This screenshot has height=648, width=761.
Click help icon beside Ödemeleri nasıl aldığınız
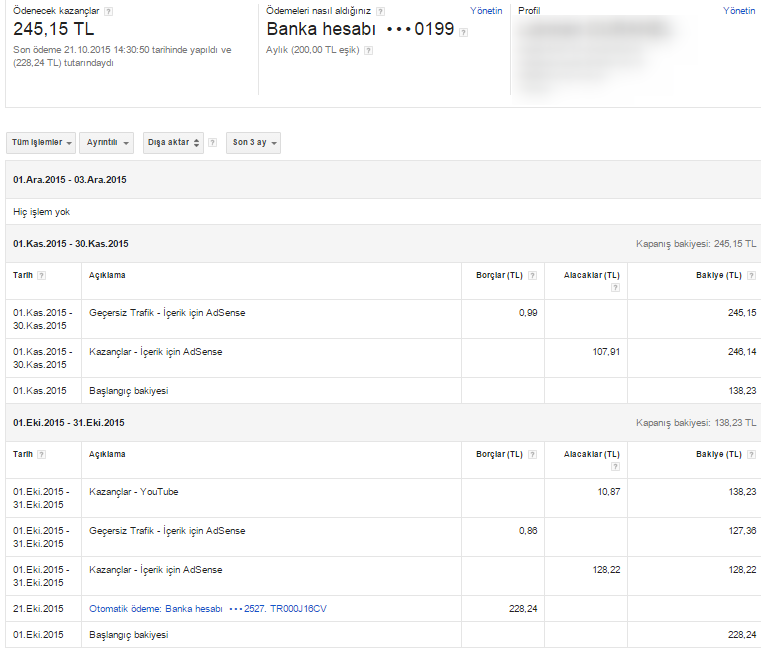coord(380,11)
